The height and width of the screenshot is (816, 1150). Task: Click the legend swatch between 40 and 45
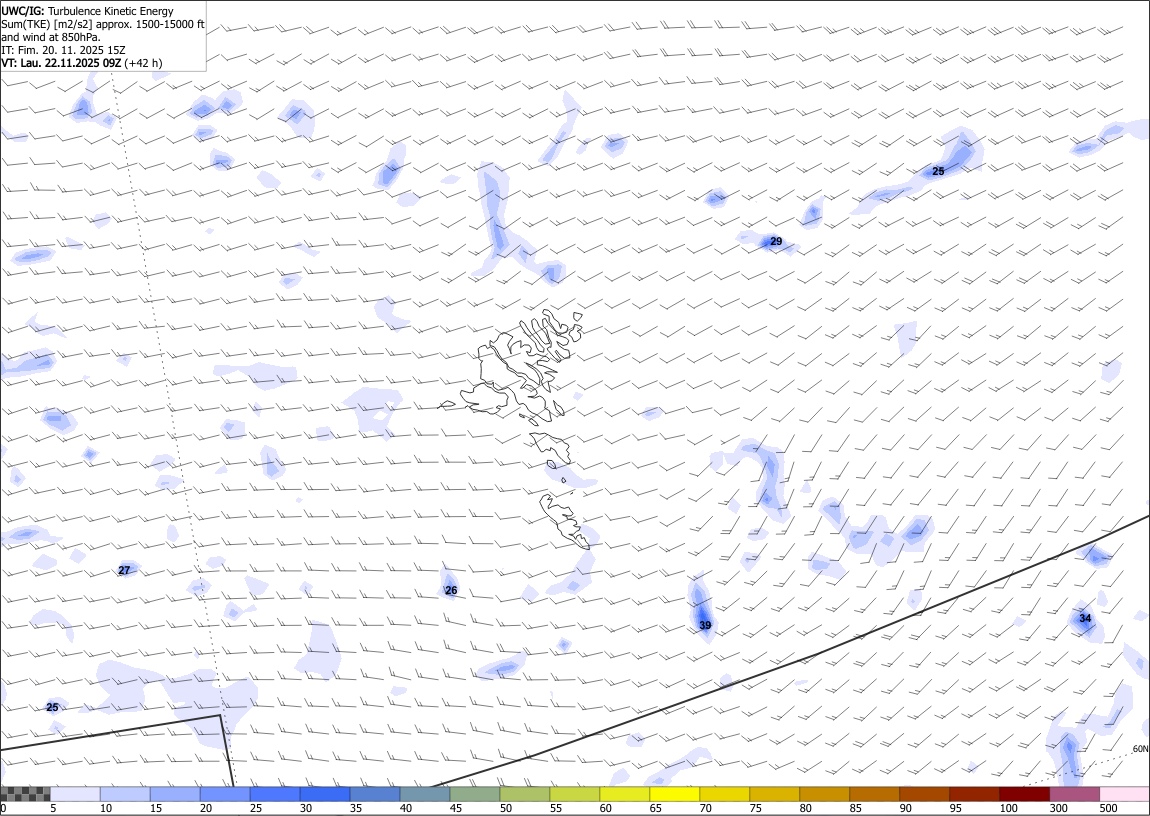tap(425, 794)
